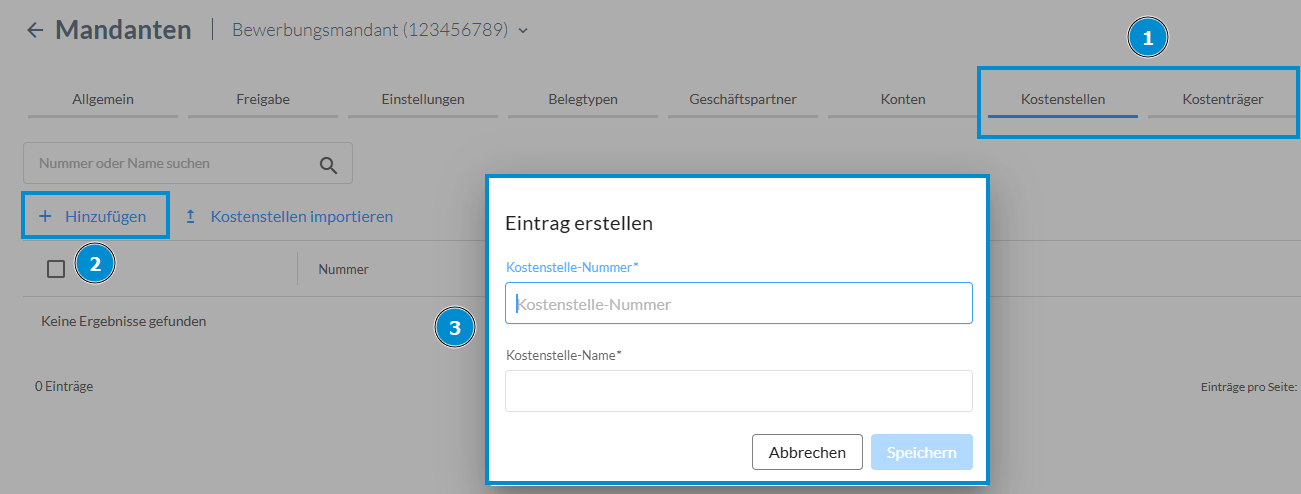
Task: Tick the select-all checkbox in table header
Action: coord(56,268)
